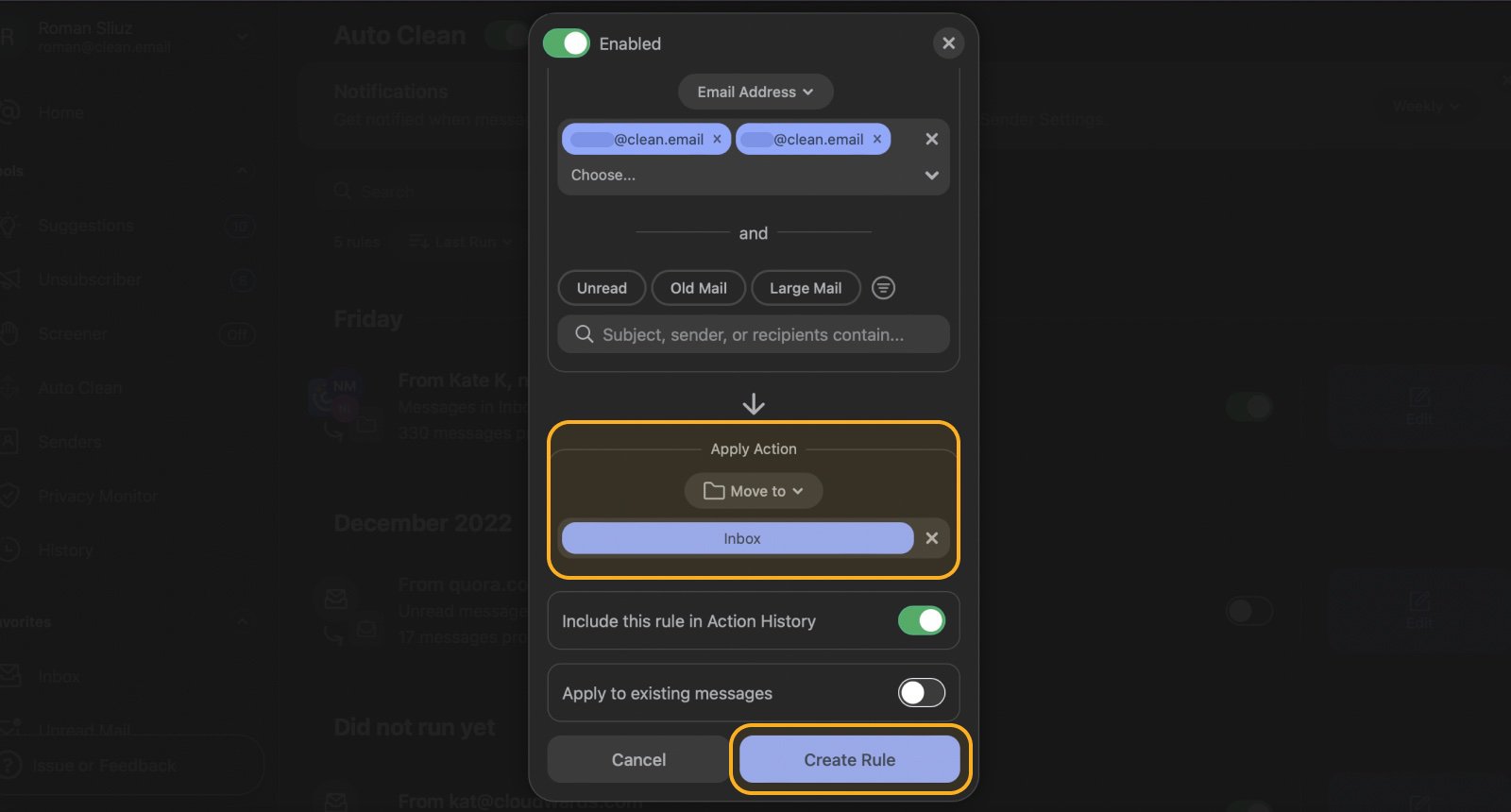Screen dimensions: 1511x812
Task: Select the Old Mail filter chip
Action: click(x=698, y=288)
